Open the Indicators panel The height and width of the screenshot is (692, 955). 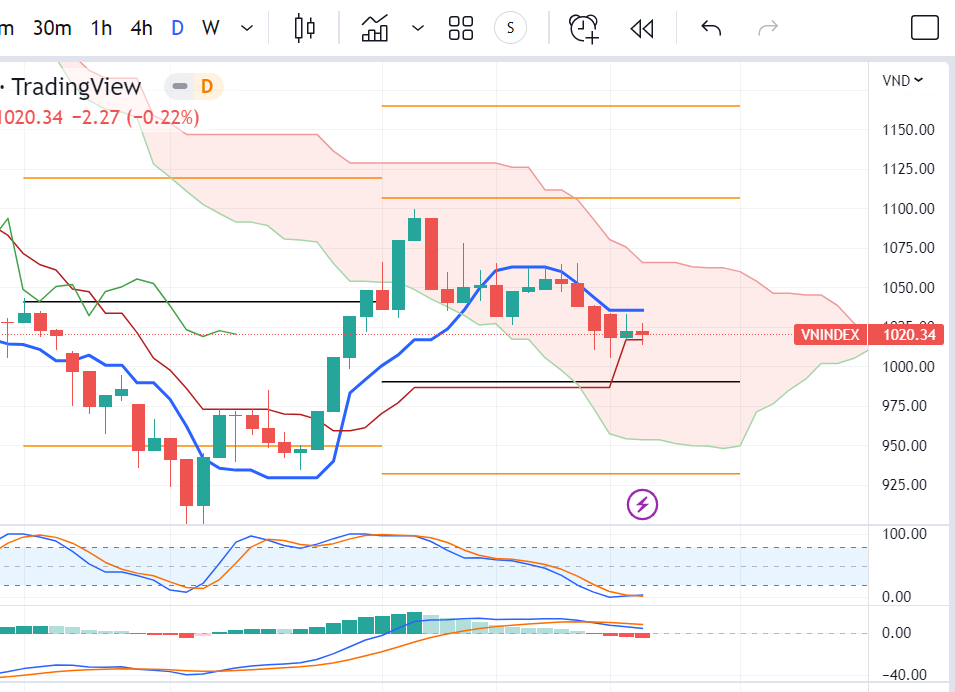(x=376, y=28)
